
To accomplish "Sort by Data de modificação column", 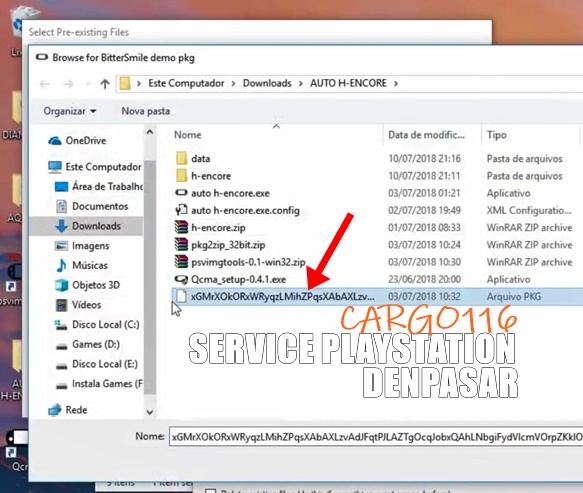I will coord(426,135).
